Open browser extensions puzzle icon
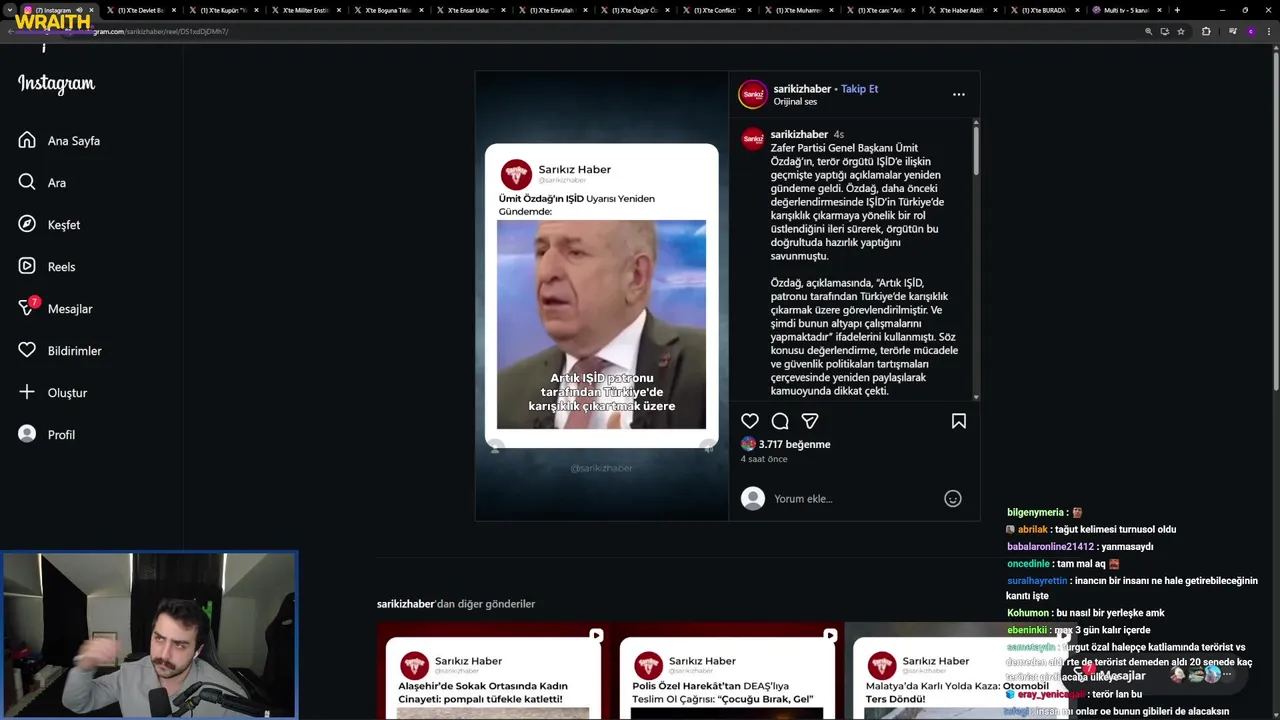1280x720 pixels. 1206,31
